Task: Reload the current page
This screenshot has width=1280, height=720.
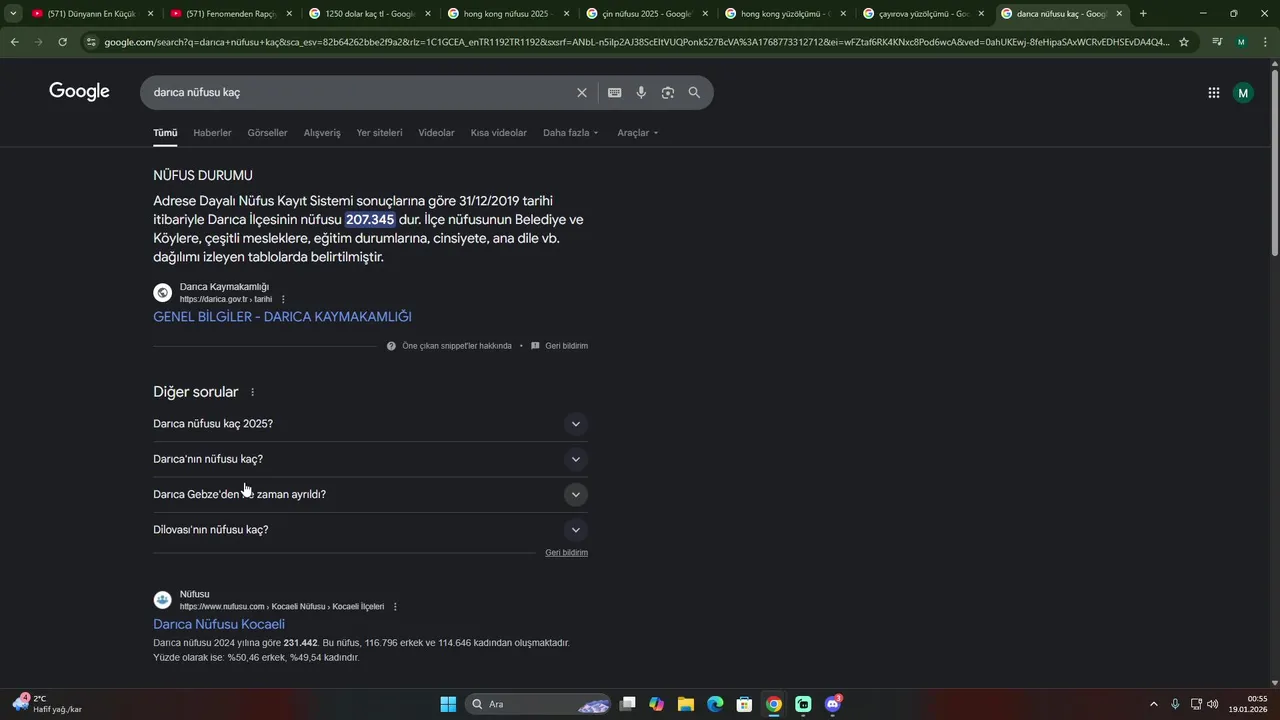Action: pos(62,42)
